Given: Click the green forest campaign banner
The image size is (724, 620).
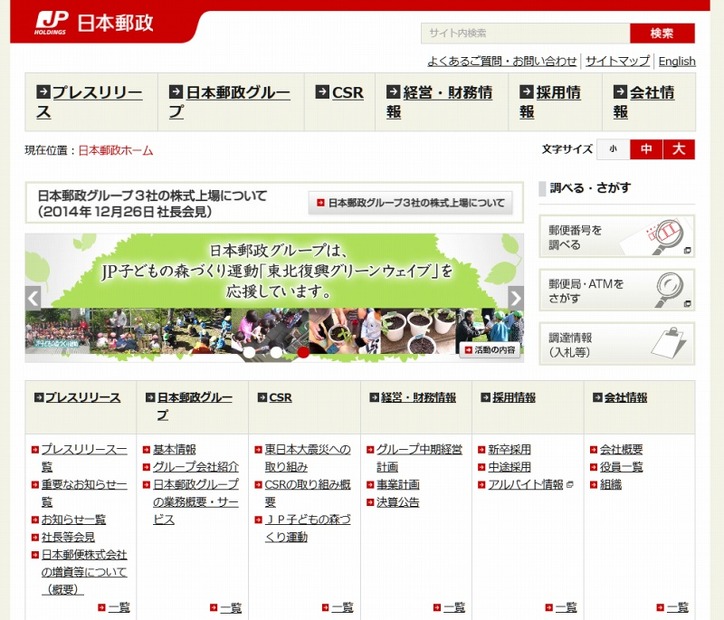Looking at the screenshot, I should [274, 298].
